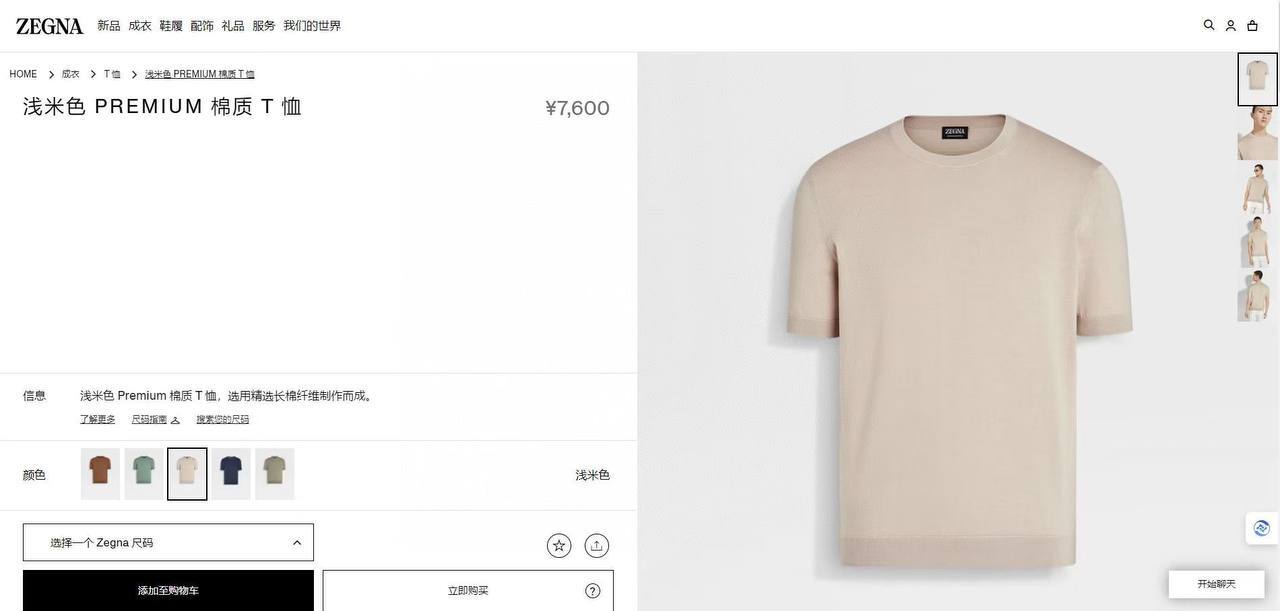
Task: Expand the 选择一个 Zegna 尺码 dropdown
Action: pyautogui.click(x=168, y=542)
